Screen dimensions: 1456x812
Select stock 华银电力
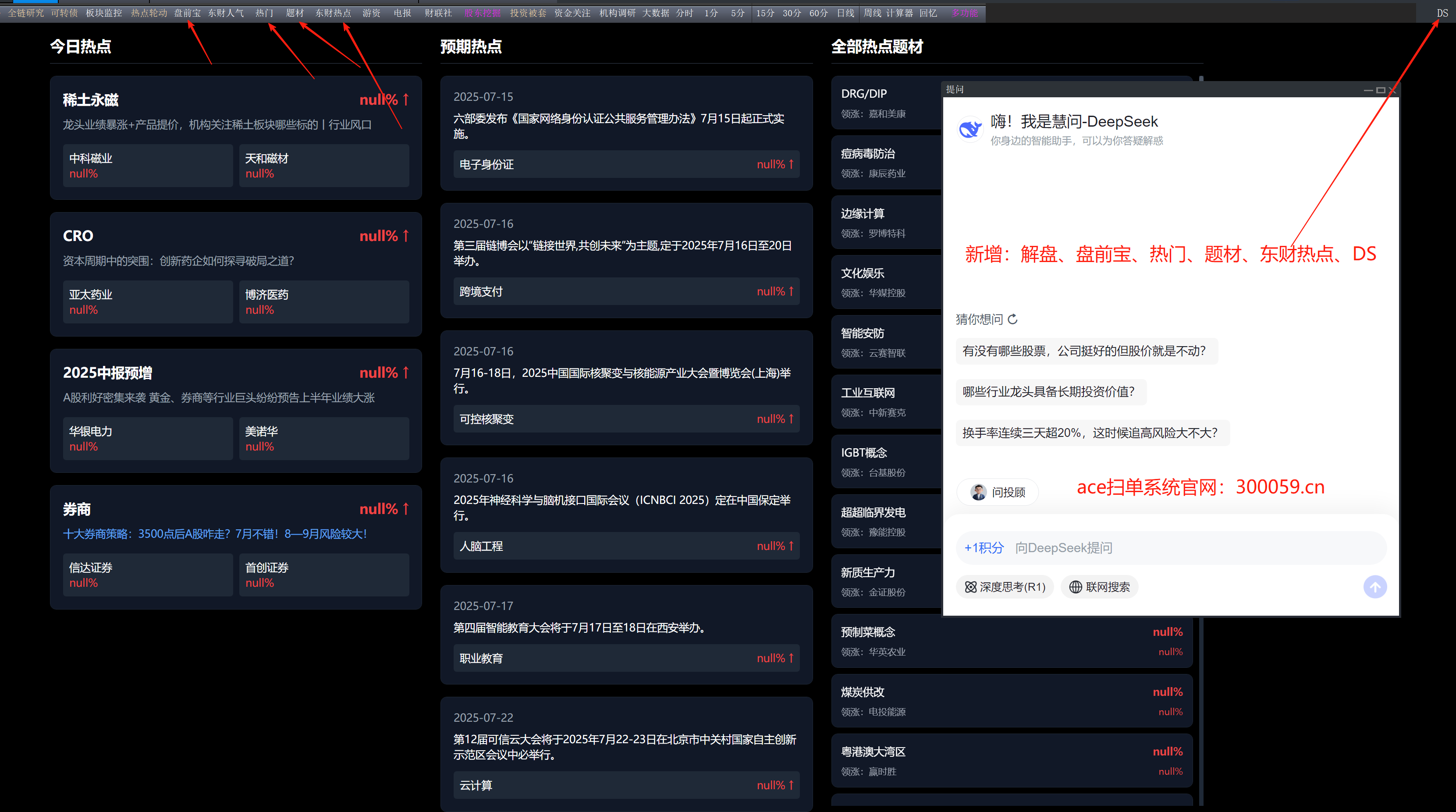click(x=148, y=439)
